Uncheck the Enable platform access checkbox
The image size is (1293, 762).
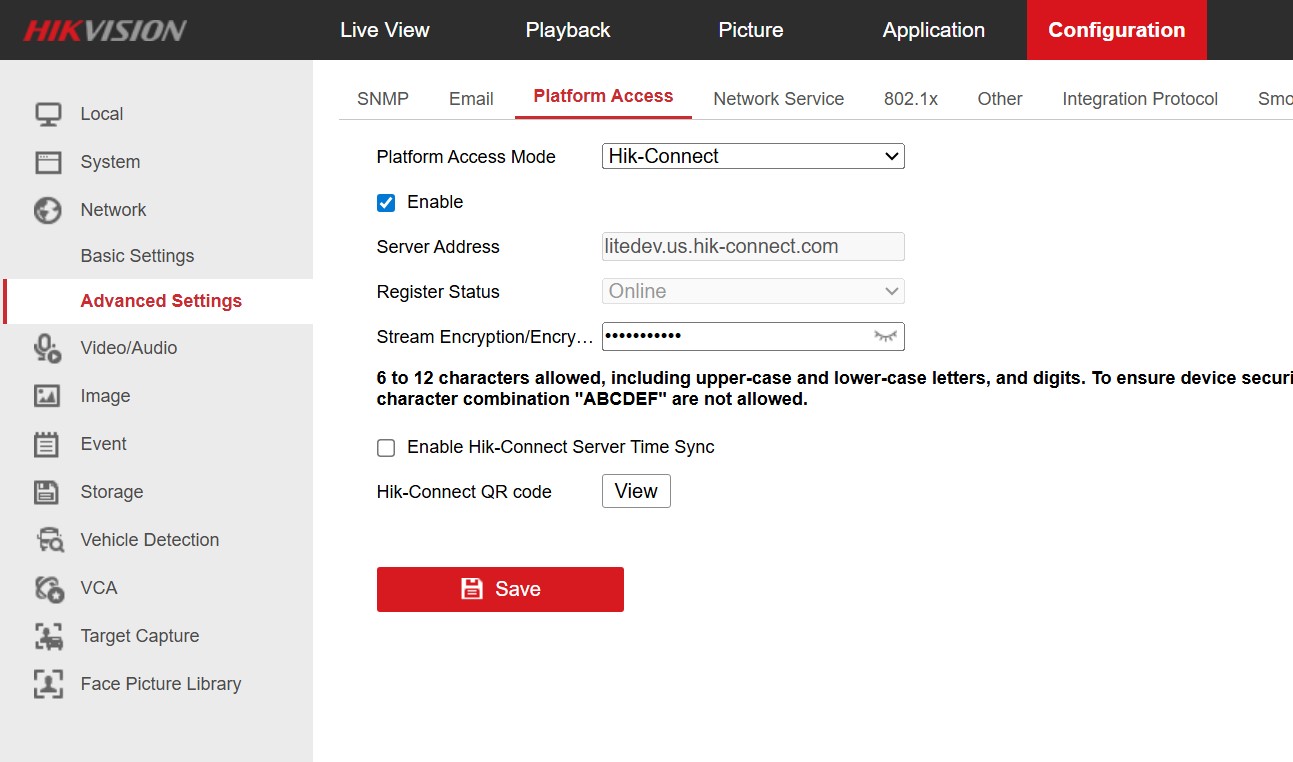pyautogui.click(x=386, y=203)
